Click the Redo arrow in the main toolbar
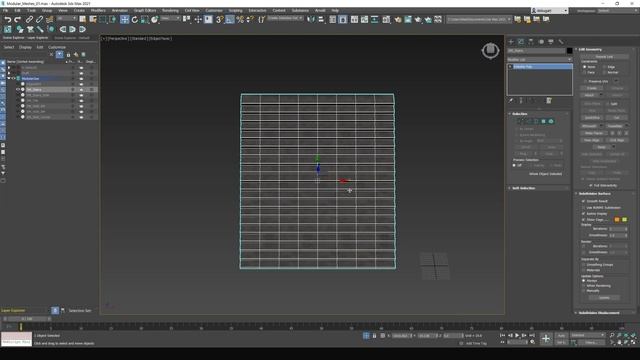 (x=18, y=19)
